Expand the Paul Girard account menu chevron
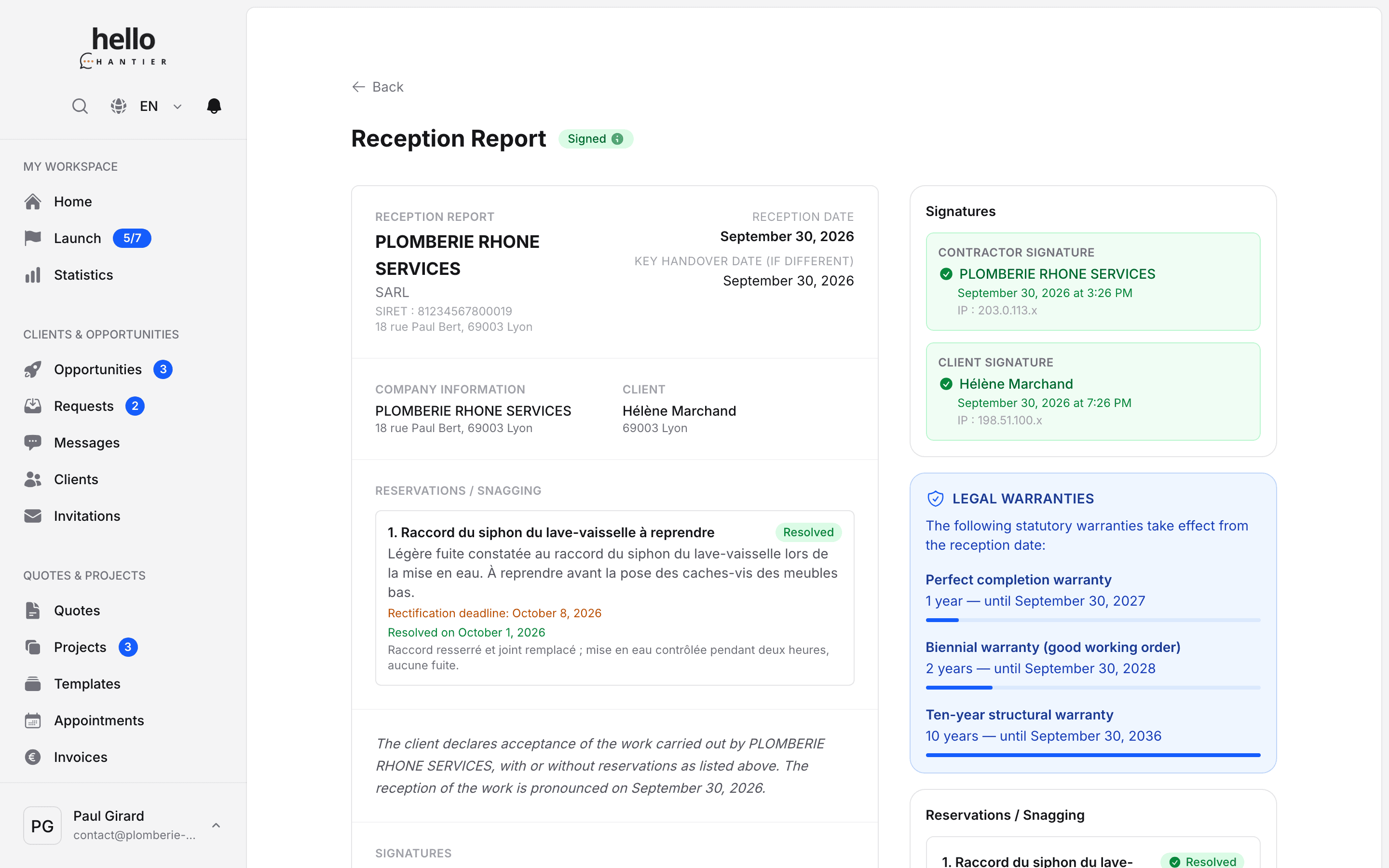Image resolution: width=1389 pixels, height=868 pixels. (216, 825)
